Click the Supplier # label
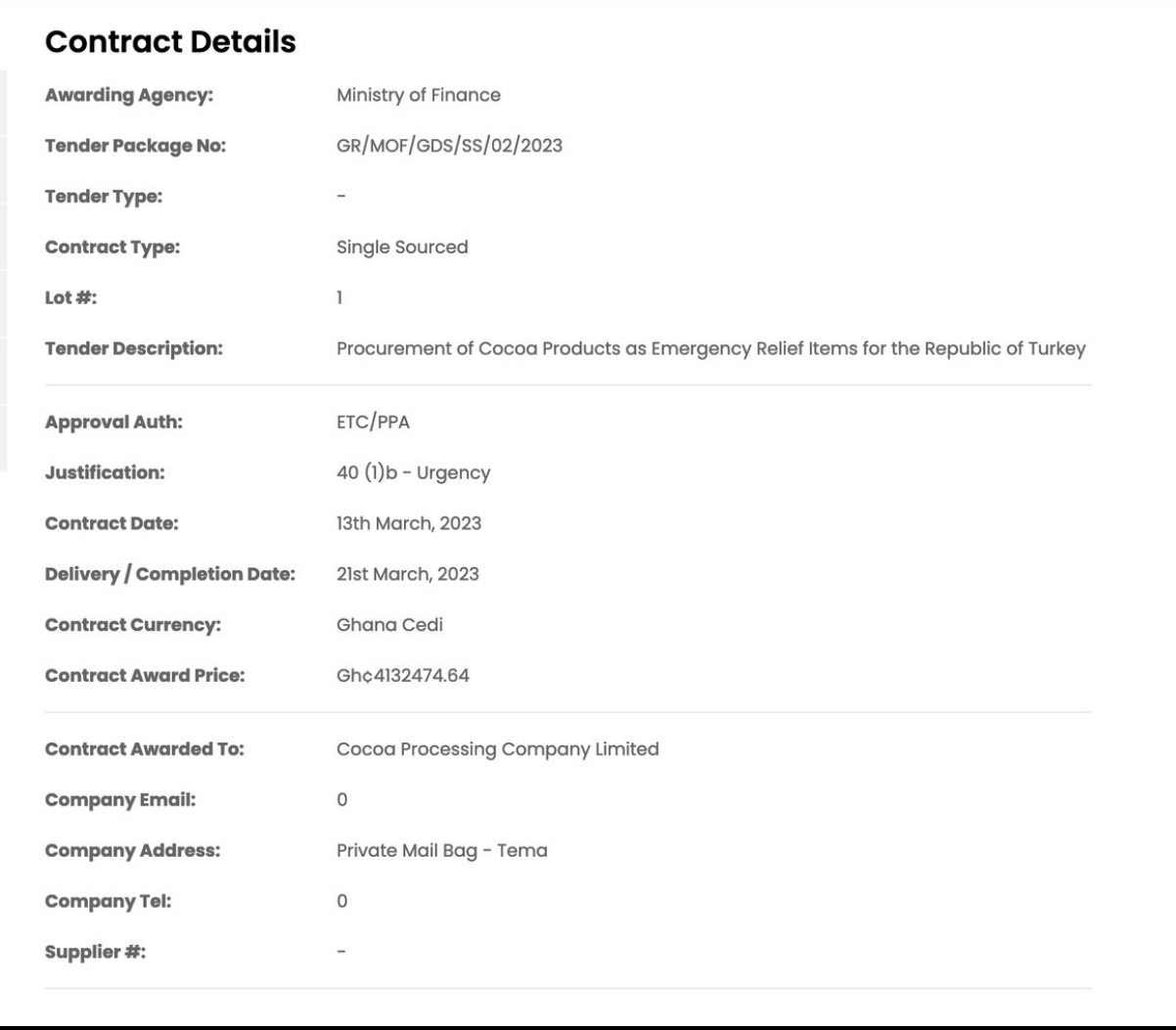Viewport: 1176px width, 1030px height. coord(95,952)
